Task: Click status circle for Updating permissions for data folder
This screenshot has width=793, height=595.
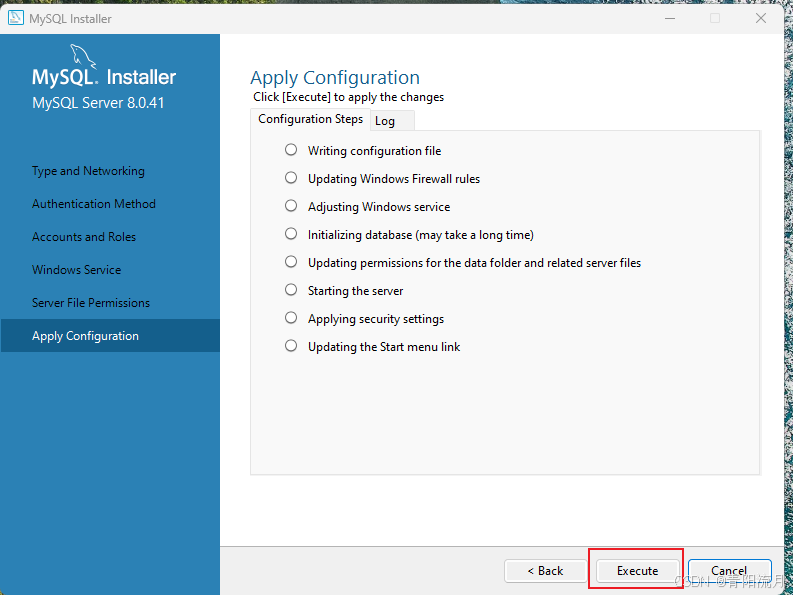Action: tap(291, 262)
